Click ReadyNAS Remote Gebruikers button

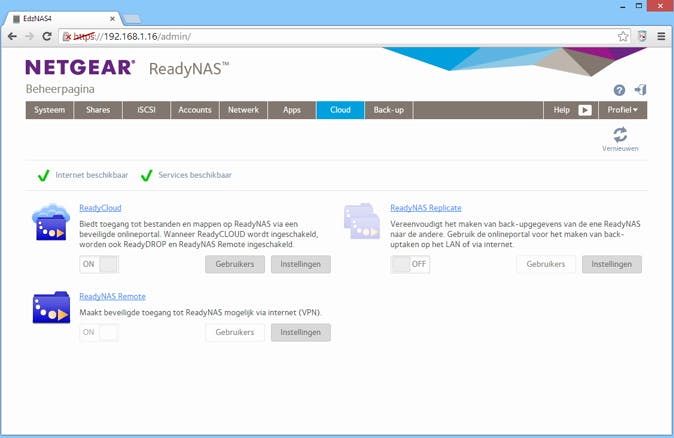(235, 332)
